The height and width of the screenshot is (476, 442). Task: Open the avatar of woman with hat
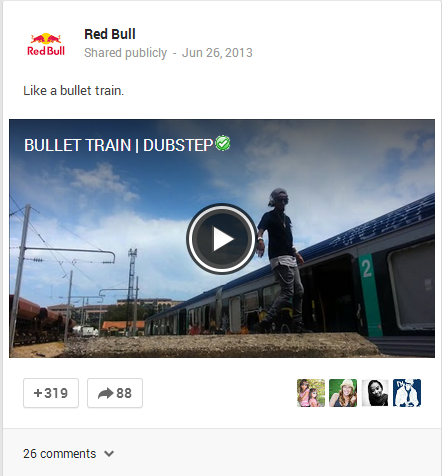point(343,393)
